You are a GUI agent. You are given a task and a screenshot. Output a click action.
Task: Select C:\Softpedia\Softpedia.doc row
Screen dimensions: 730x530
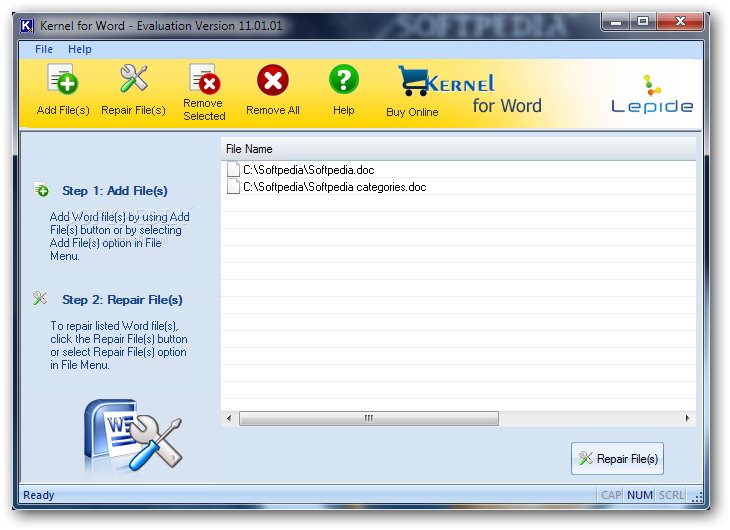click(x=458, y=170)
